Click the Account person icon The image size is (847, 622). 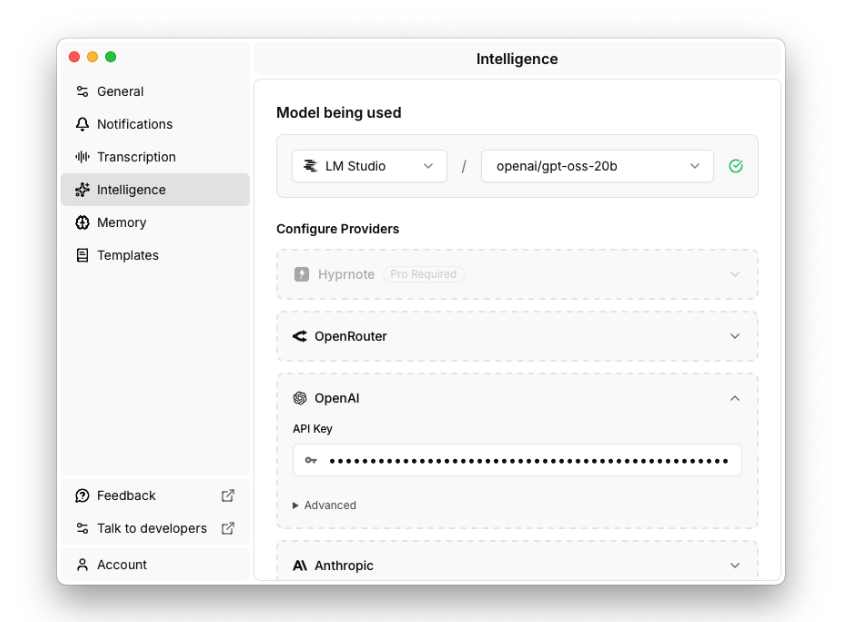(x=82, y=565)
